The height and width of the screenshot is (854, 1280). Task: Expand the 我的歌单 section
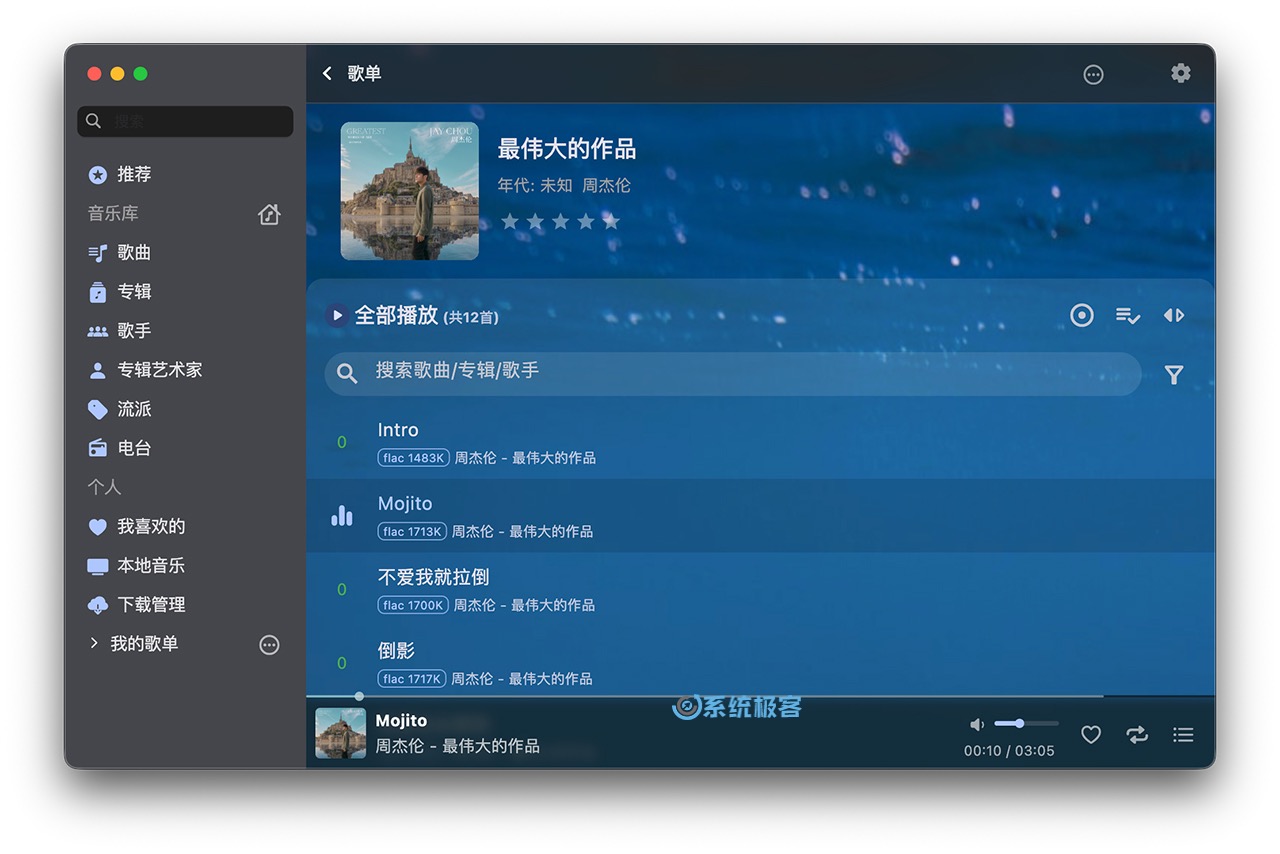(x=94, y=644)
